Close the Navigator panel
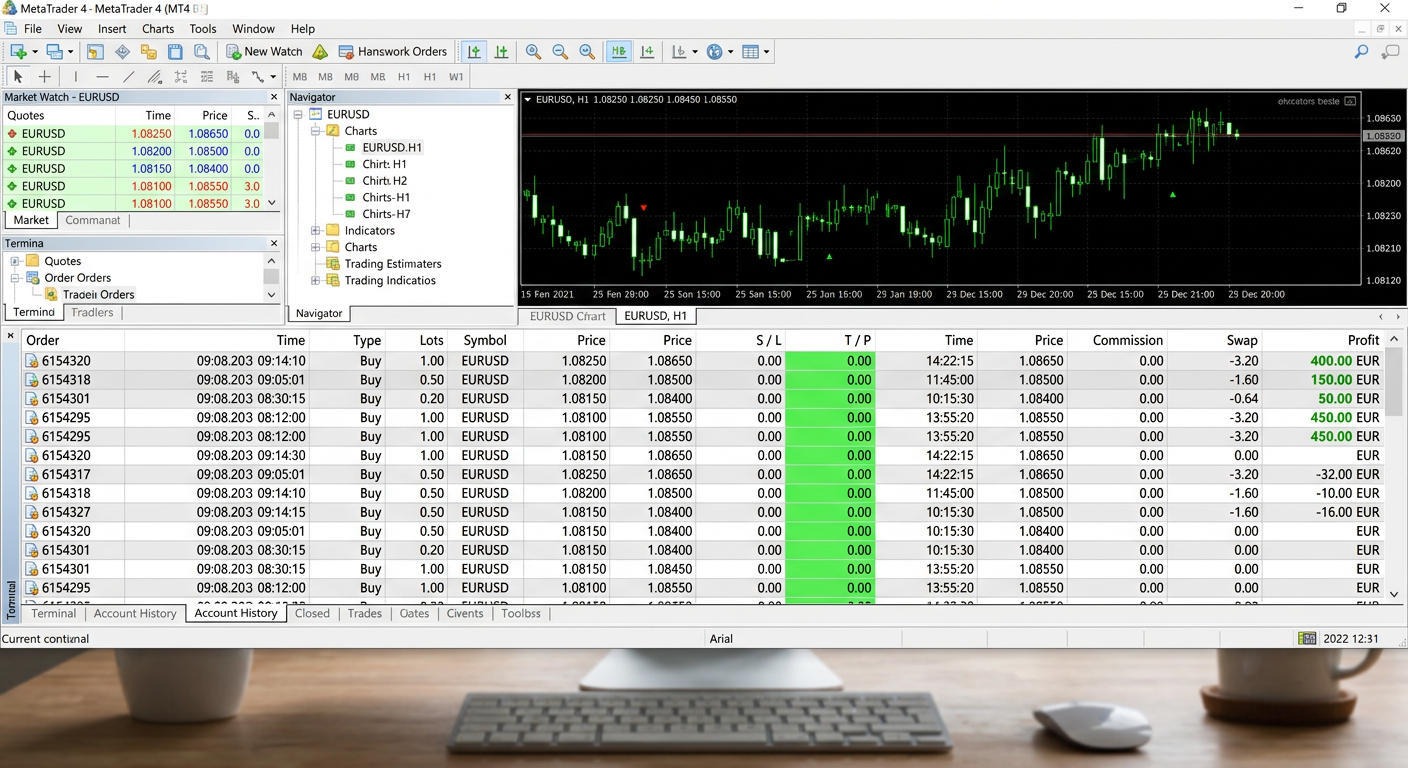1408x768 pixels. 507,97
